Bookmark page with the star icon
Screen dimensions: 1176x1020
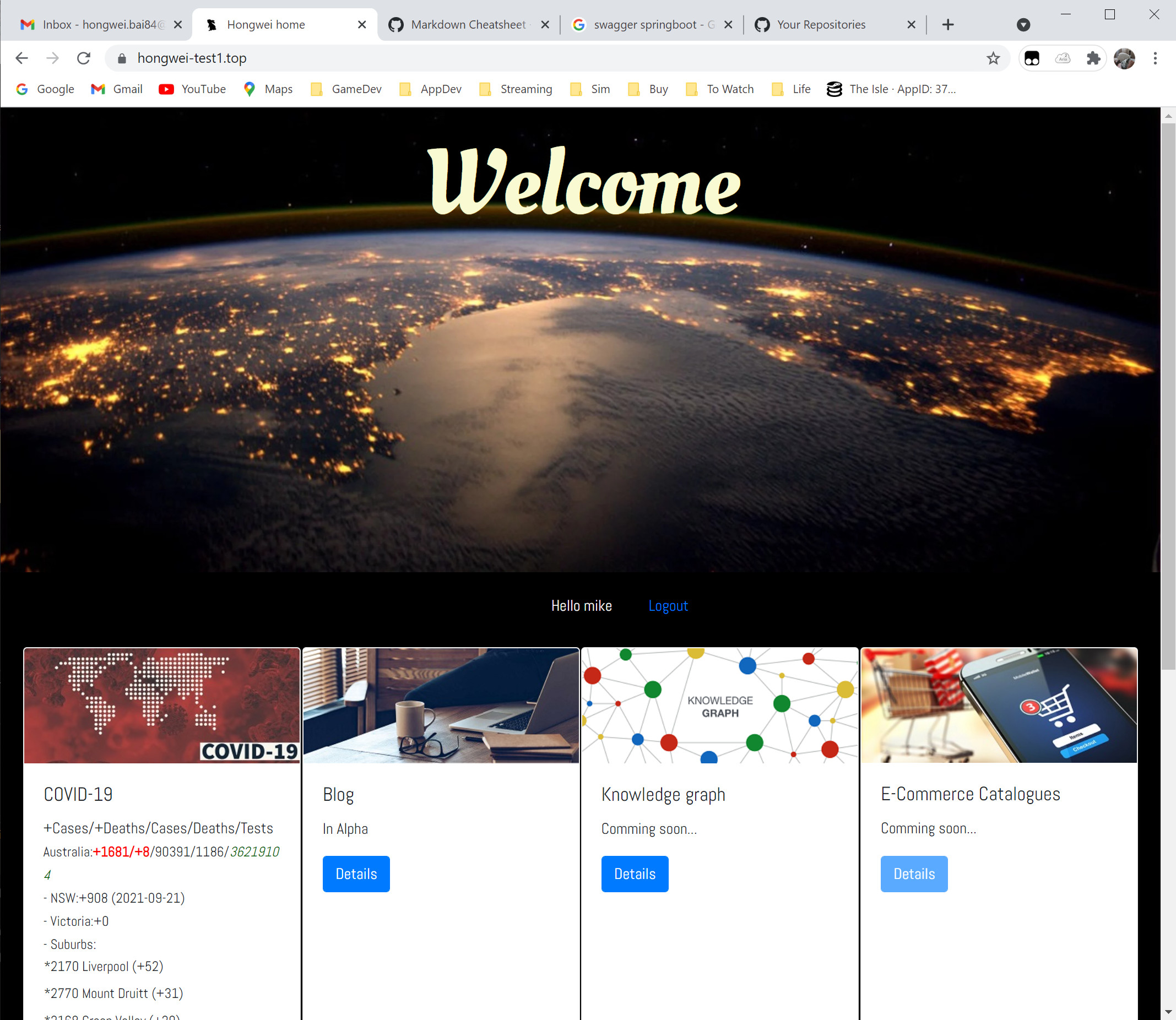click(x=993, y=58)
